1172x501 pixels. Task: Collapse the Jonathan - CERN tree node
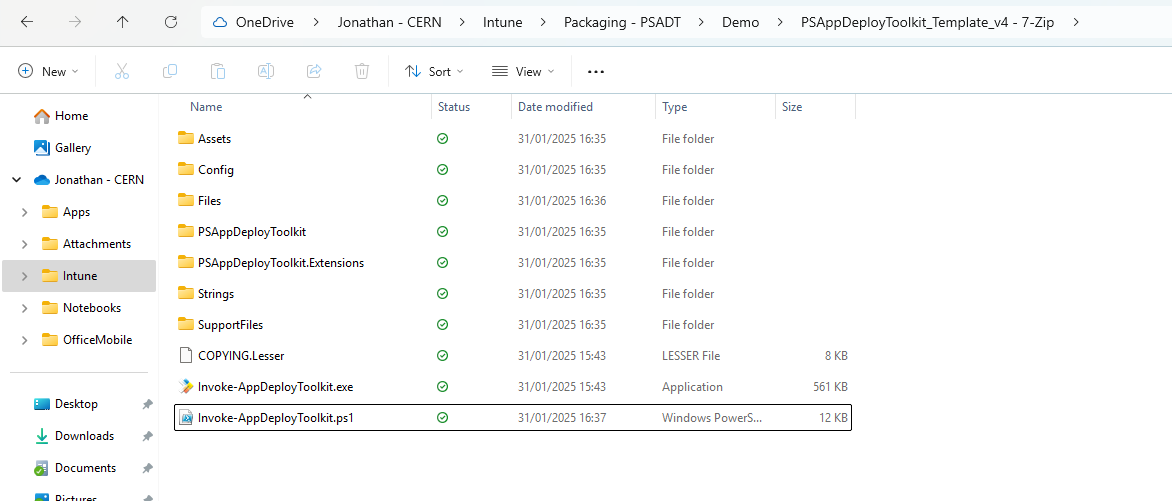pos(16,180)
